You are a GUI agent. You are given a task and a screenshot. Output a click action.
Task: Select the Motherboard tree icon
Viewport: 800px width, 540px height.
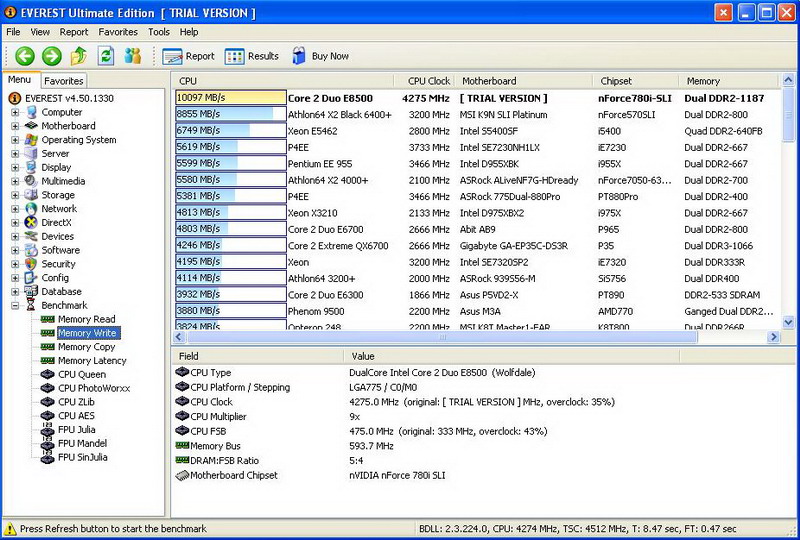coord(32,126)
